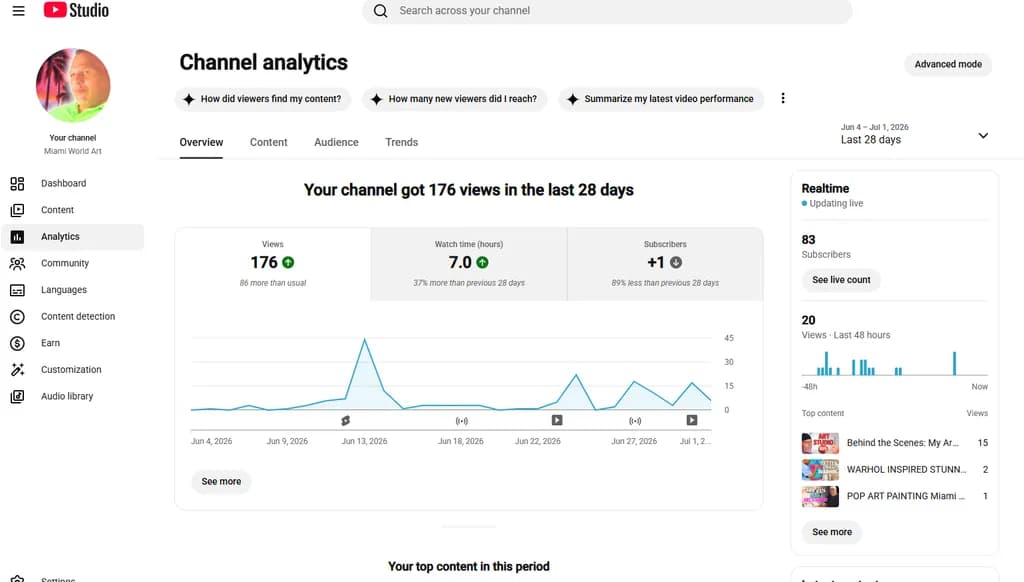Screen dimensions: 1024x582
Task: Click the Shorts marker on chart timeline
Action: [345, 421]
